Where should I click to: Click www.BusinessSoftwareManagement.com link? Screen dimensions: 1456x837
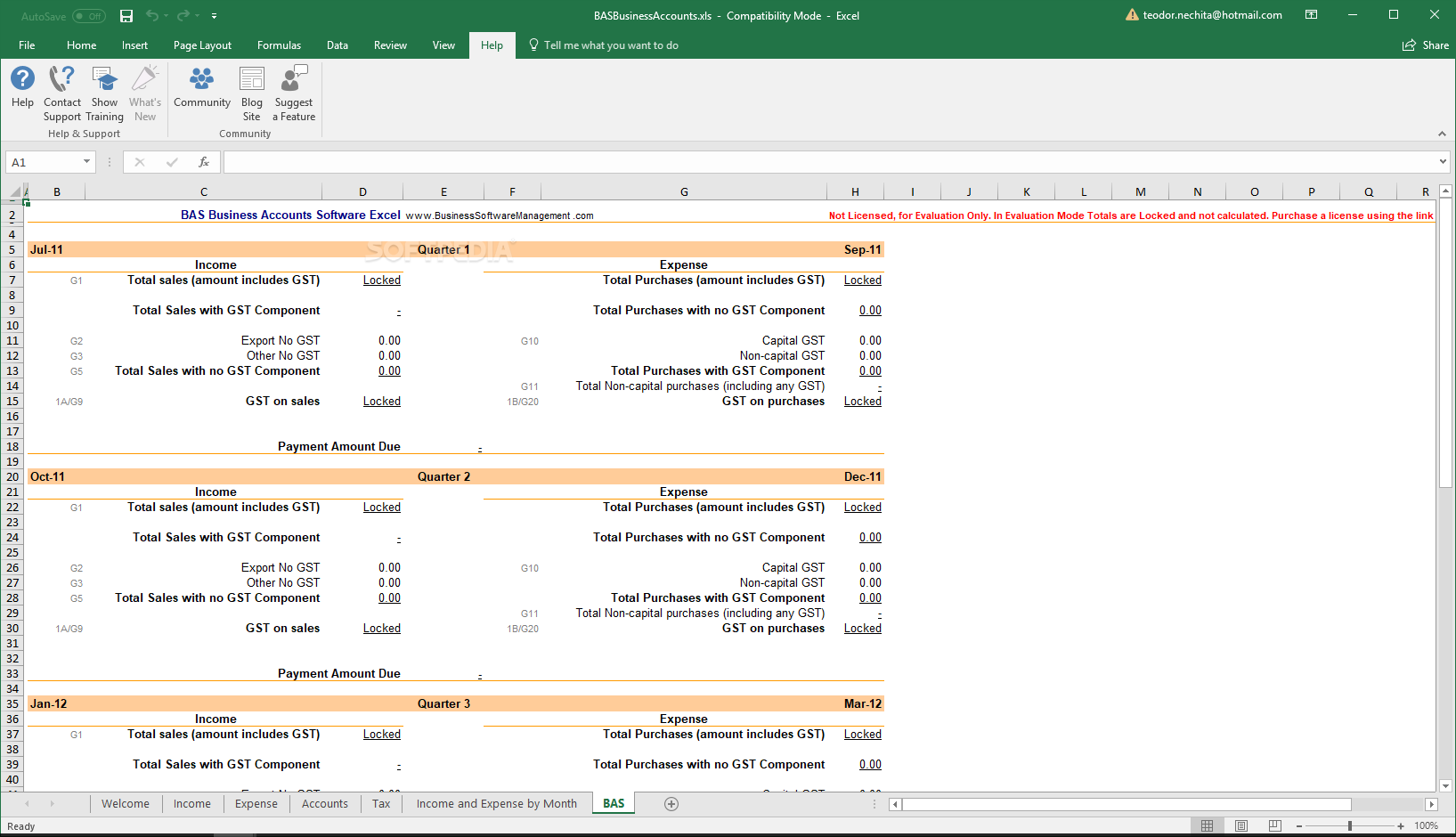tap(500, 215)
